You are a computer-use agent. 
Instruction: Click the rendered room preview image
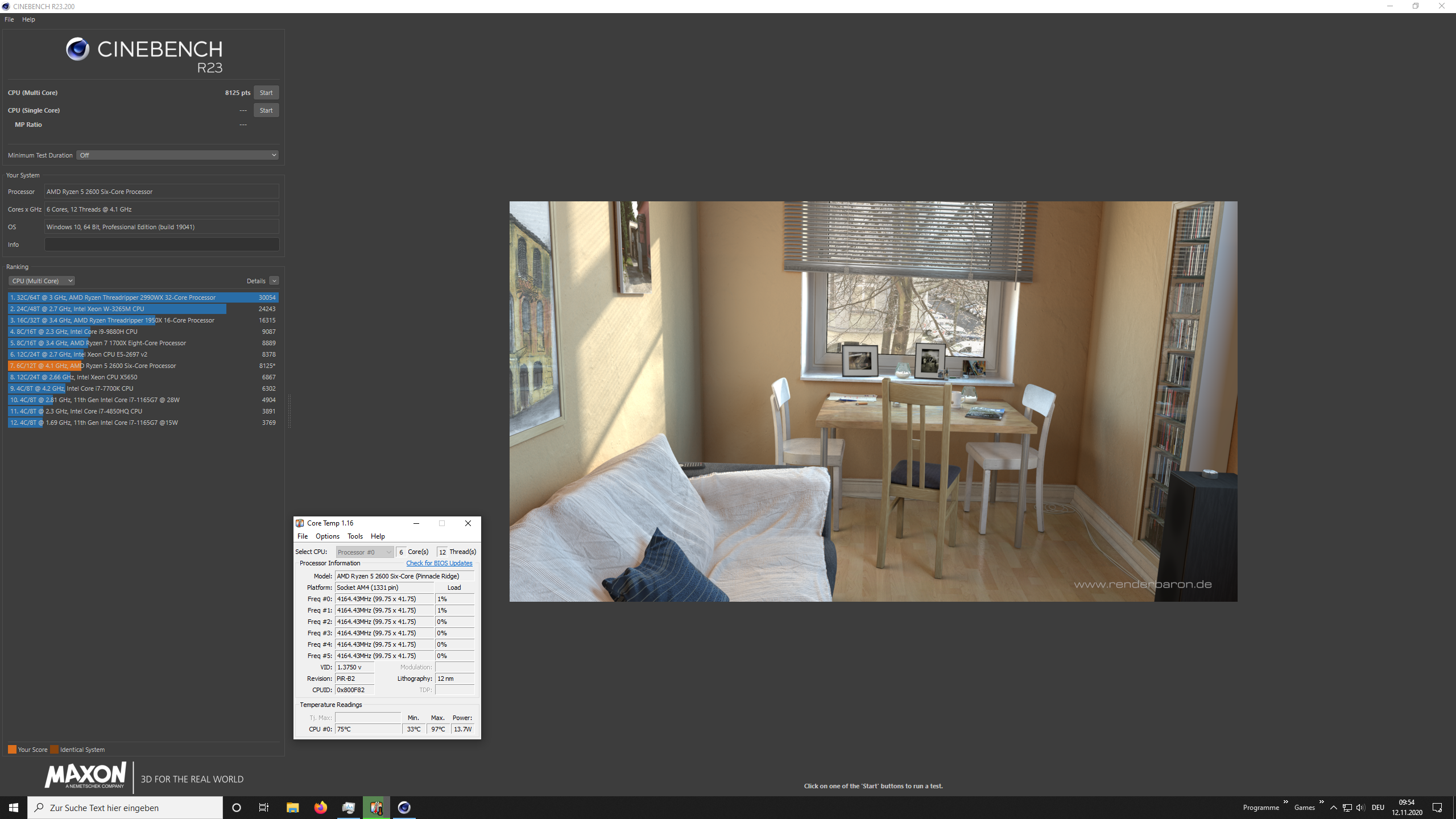tap(873, 402)
